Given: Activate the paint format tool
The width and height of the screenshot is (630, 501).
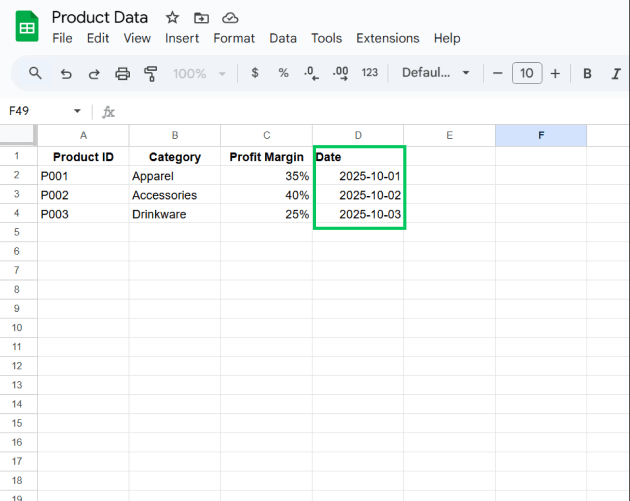Looking at the screenshot, I should (x=151, y=73).
